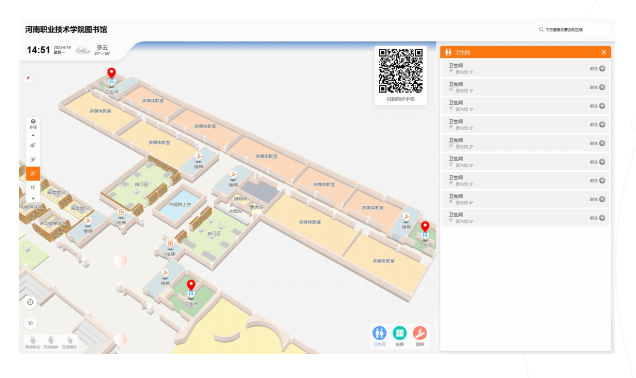Viewport: 636px width, 378px height.
Task: Toggle the multi-floor view button
Action: 33,124
